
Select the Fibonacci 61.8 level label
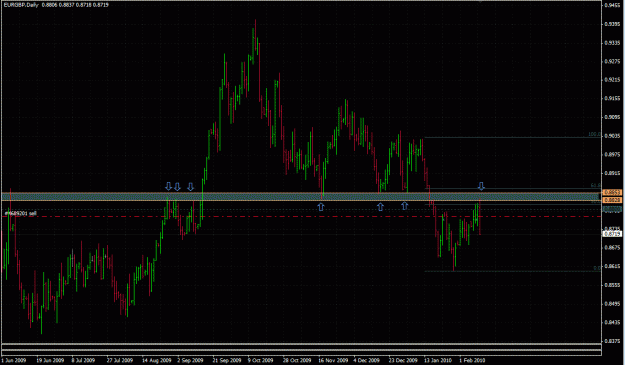pyautogui.click(x=595, y=186)
